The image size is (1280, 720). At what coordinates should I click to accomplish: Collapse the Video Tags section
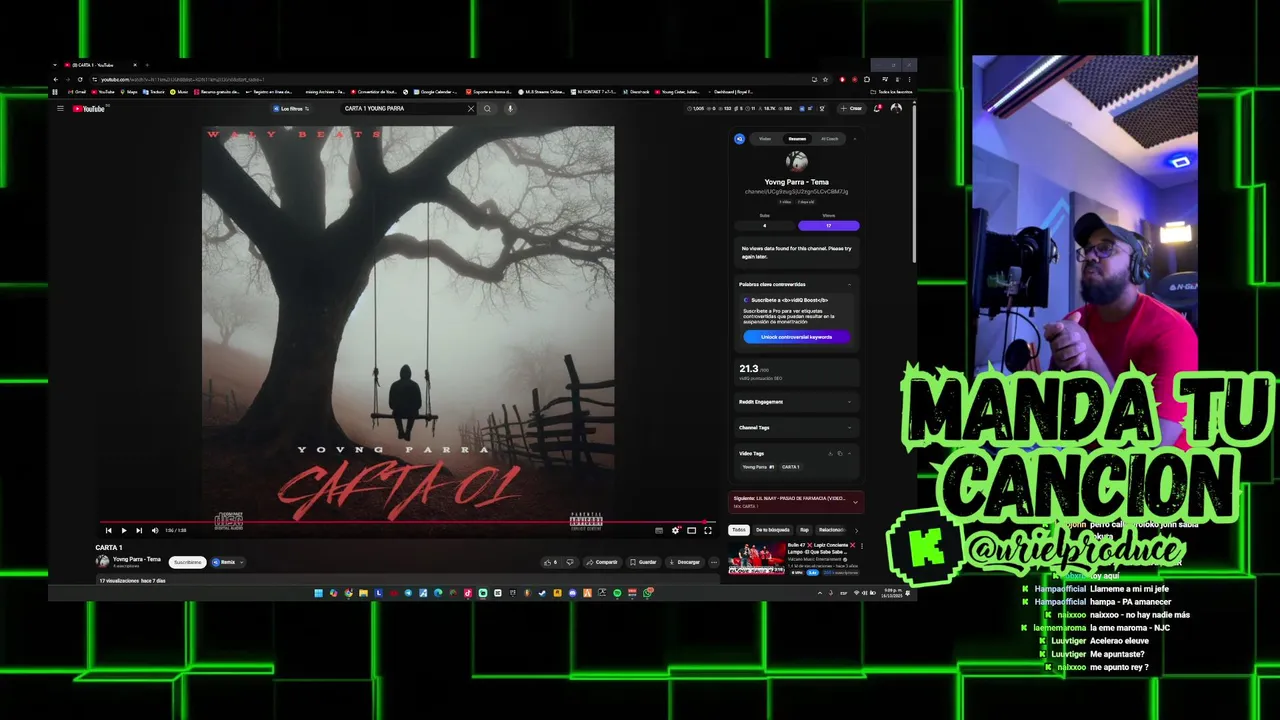[x=849, y=453]
